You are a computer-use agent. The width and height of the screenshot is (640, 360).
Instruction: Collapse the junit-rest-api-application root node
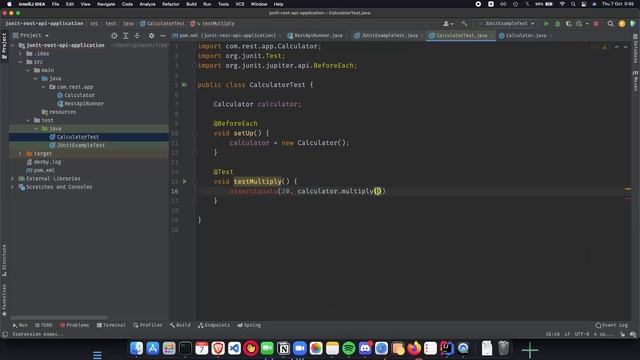13,45
